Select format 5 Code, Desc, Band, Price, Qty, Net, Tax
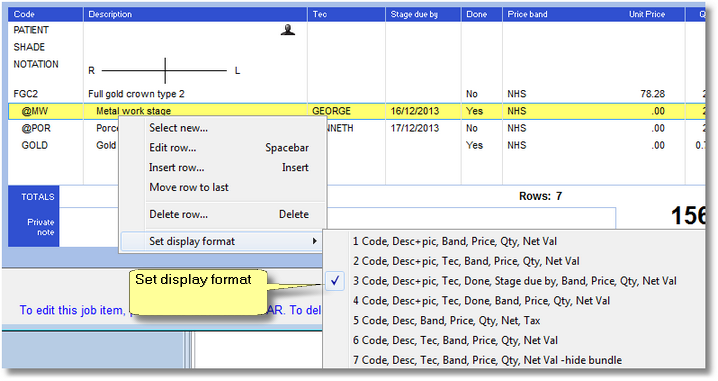 (446, 320)
